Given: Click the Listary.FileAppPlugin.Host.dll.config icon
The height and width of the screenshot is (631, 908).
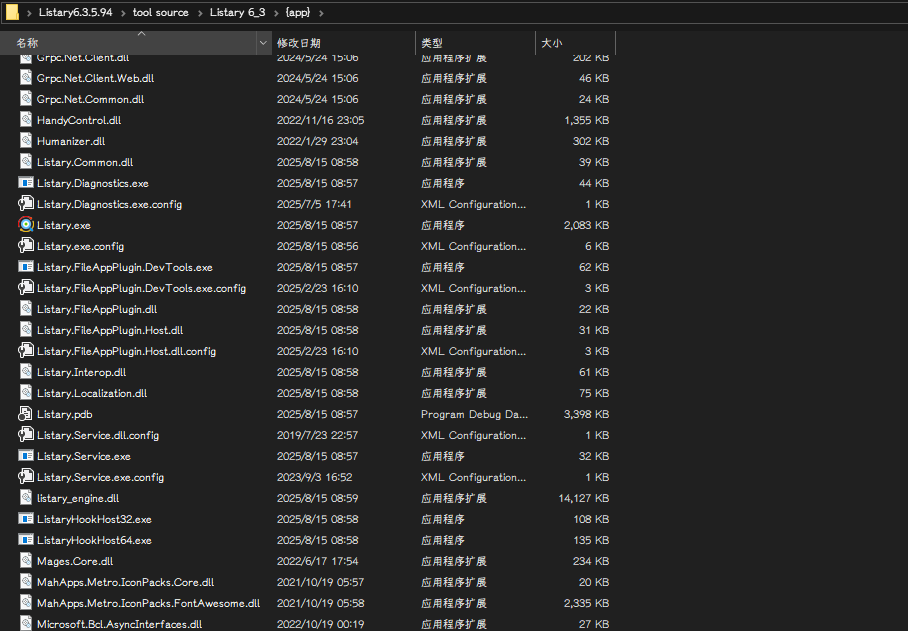Looking at the screenshot, I should [x=26, y=351].
